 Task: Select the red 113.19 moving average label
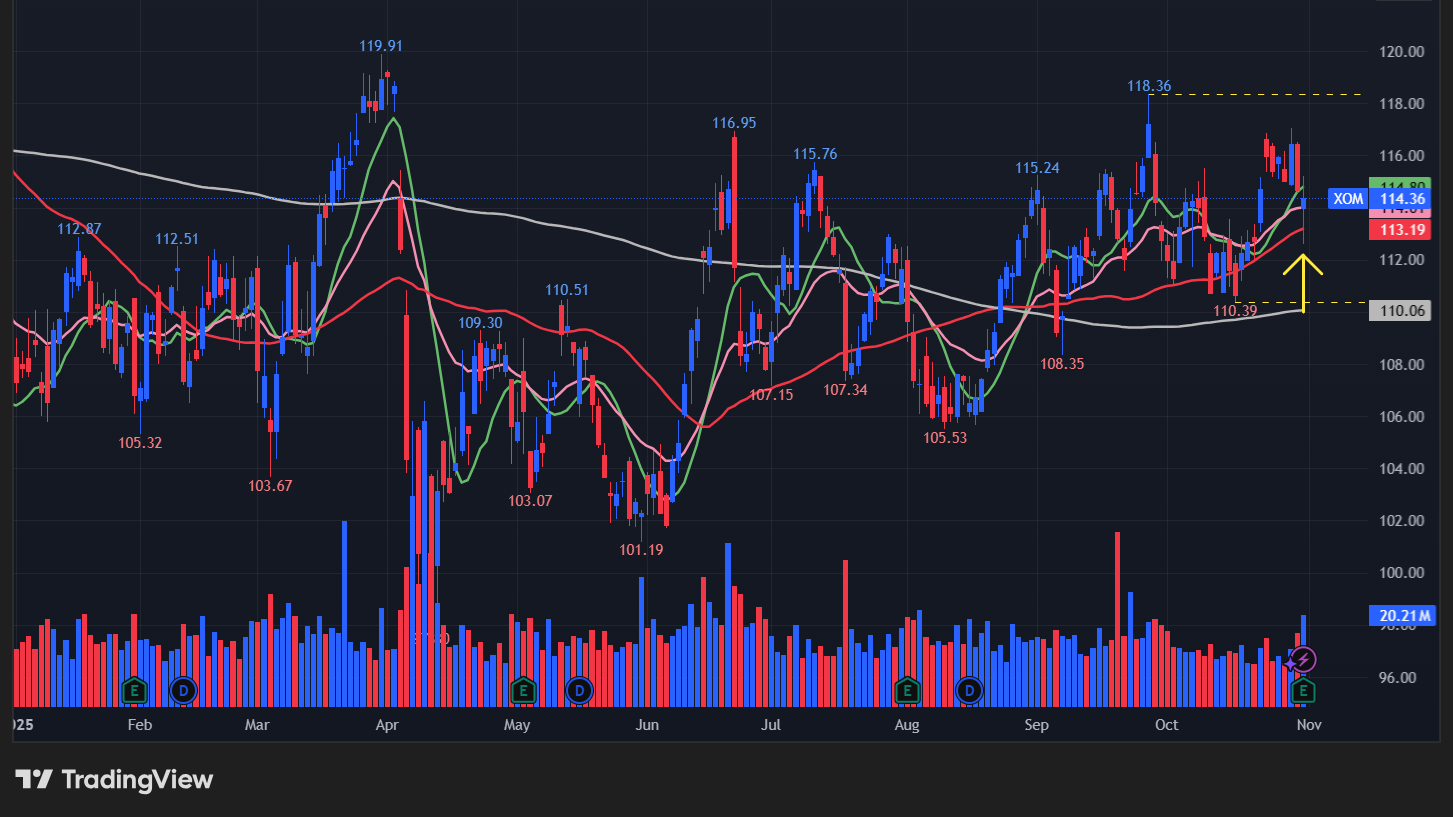(1401, 230)
